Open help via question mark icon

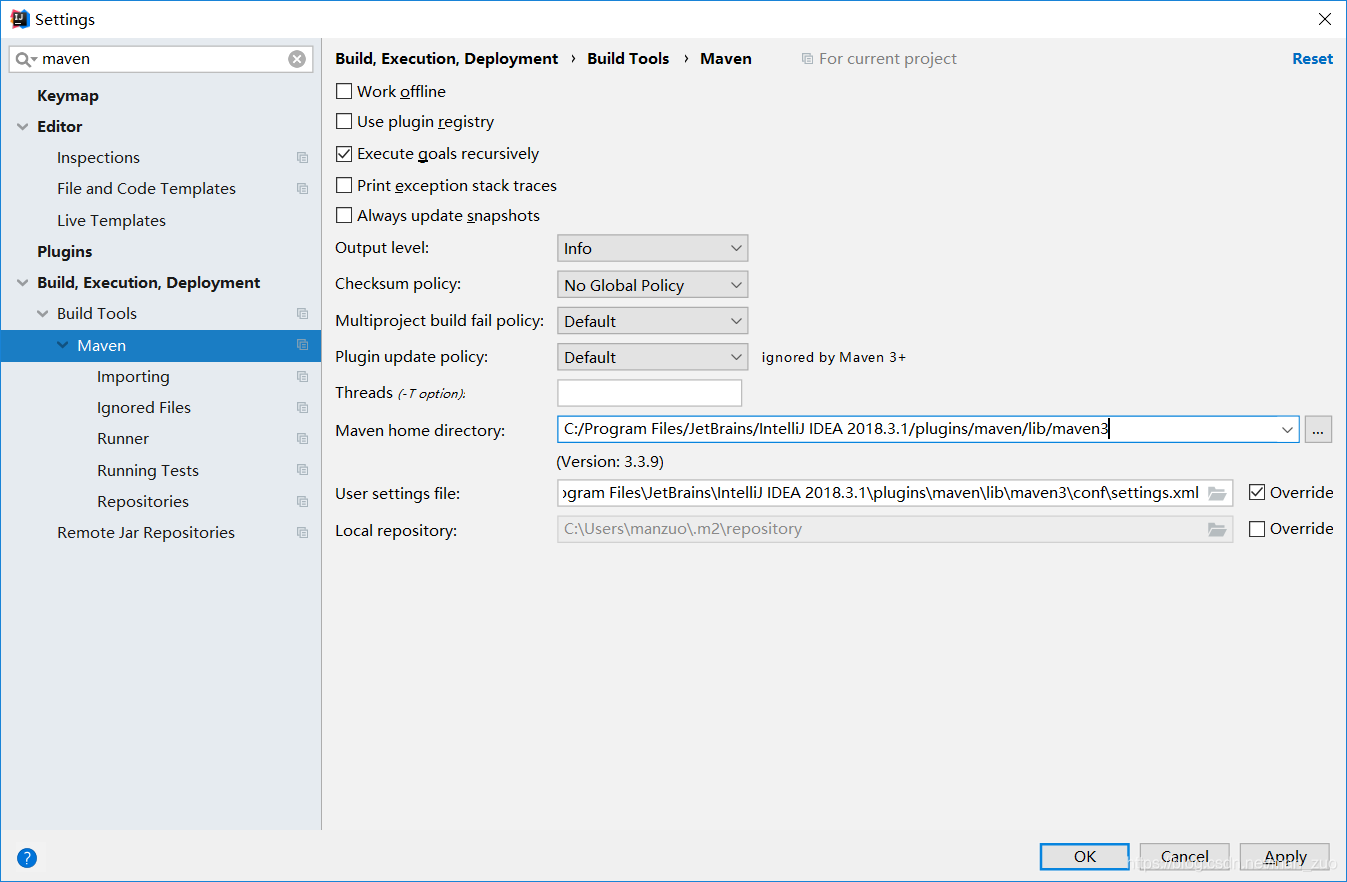27,857
